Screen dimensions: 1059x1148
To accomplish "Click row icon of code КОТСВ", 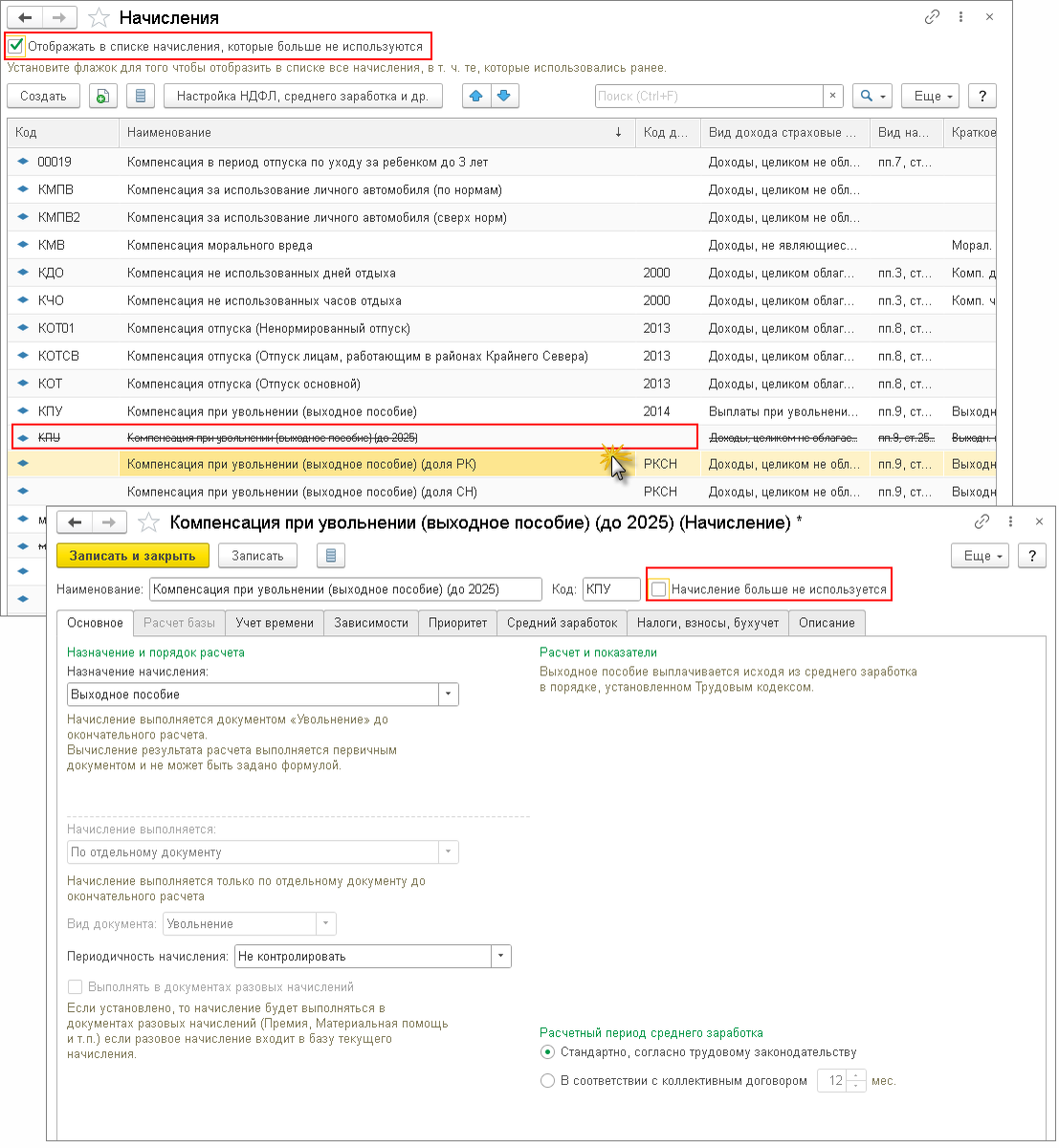I will coord(23,356).
